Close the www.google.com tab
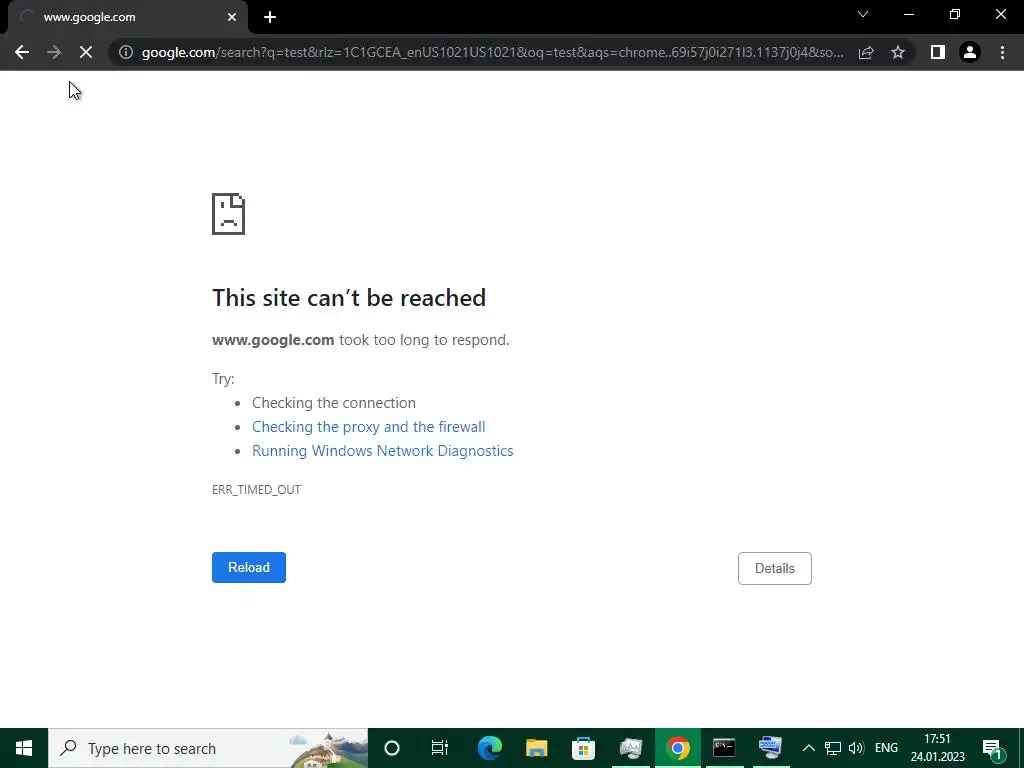Image resolution: width=1024 pixels, height=768 pixels. [x=232, y=17]
